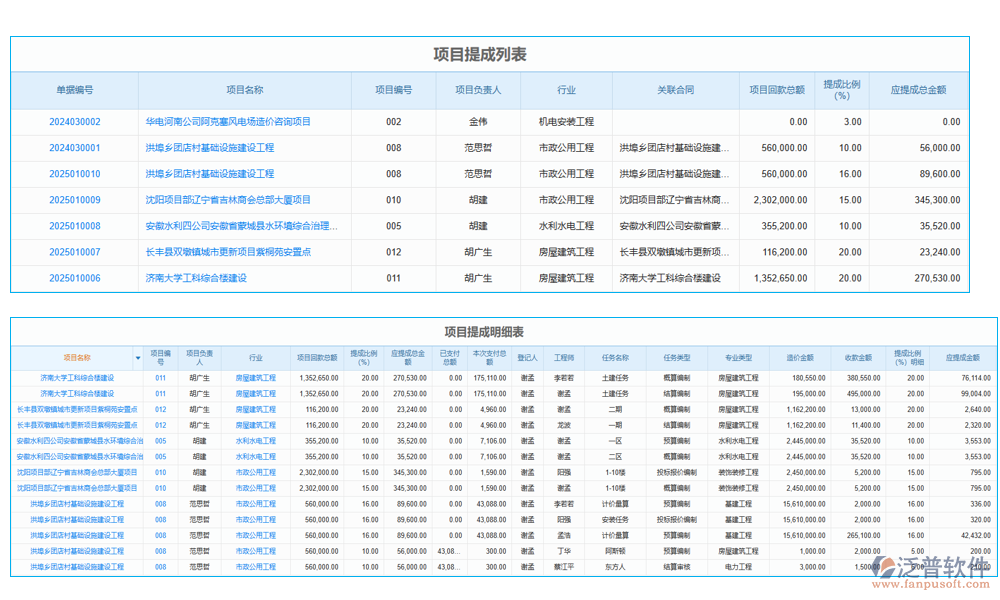Open document number 2024030002
Image resolution: width=1000 pixels, height=600 pixels.
[x=75, y=122]
